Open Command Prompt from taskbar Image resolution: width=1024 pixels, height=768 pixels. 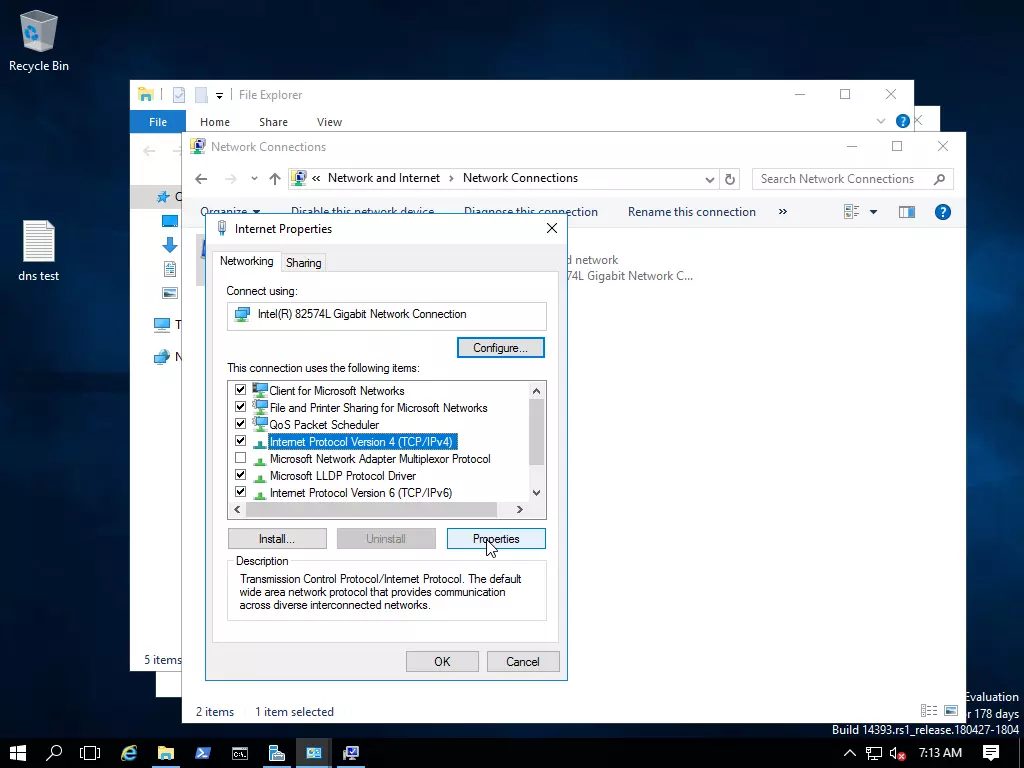click(240, 753)
